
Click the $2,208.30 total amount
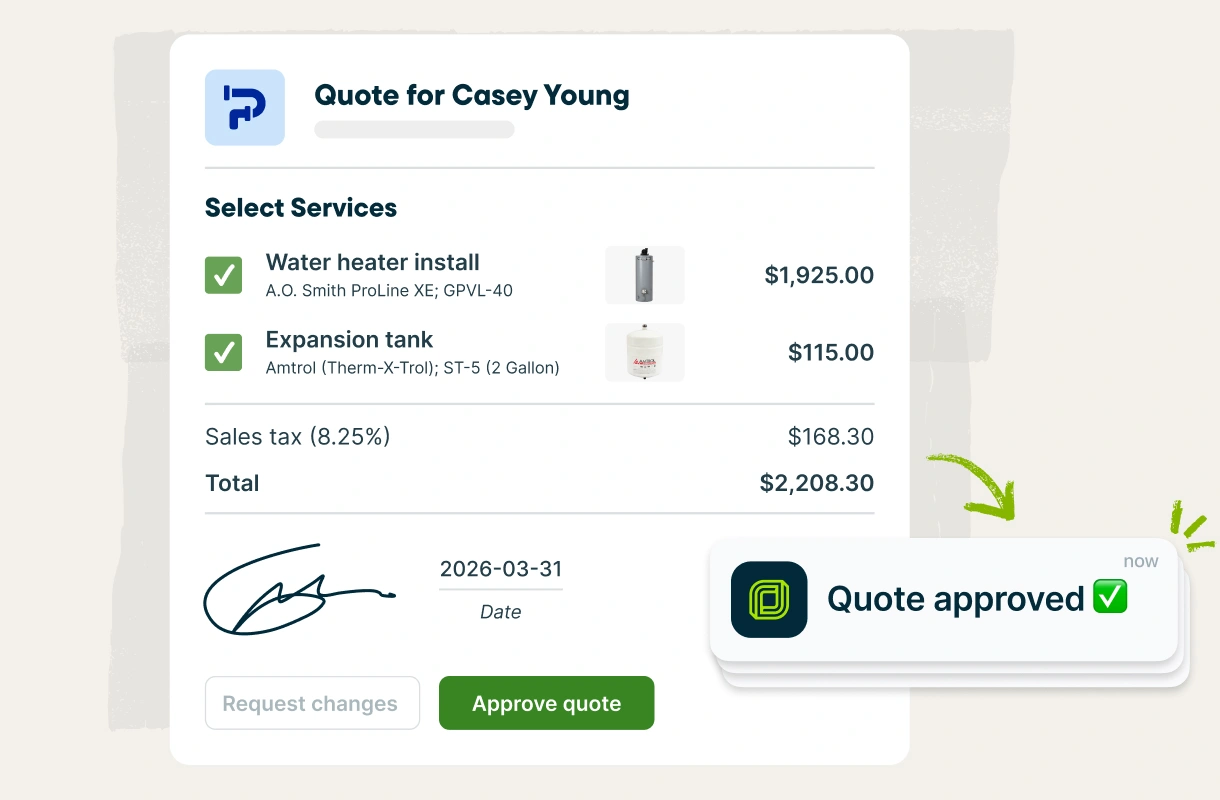[x=816, y=483]
